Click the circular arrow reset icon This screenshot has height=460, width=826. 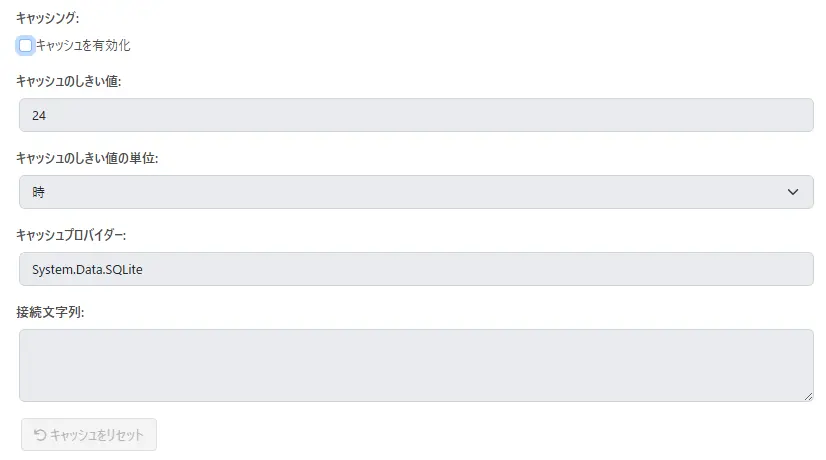point(40,435)
